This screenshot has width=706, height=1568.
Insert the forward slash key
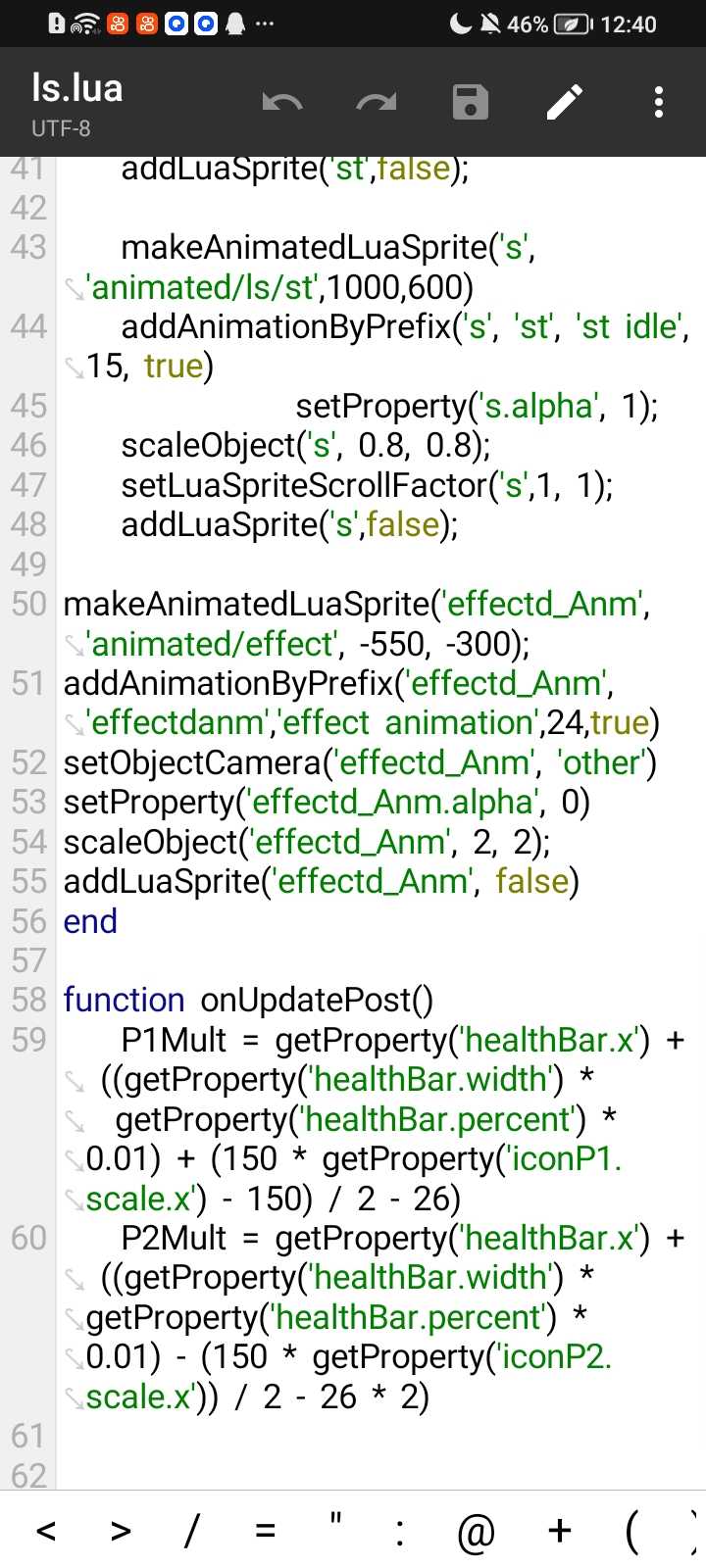[x=192, y=1531]
